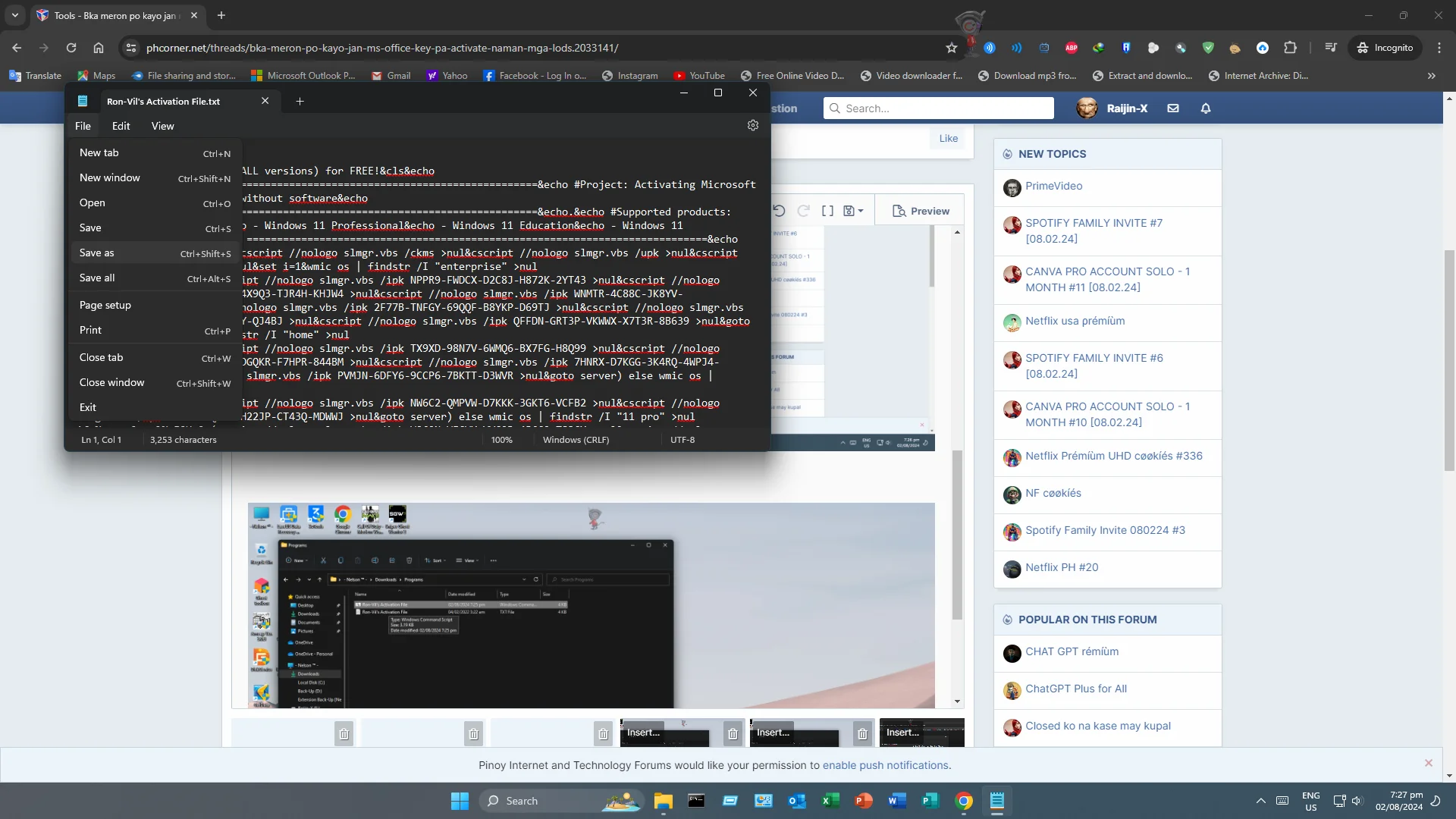Select Page setup menu entry
This screenshot has height=819, width=1456.
click(x=155, y=306)
